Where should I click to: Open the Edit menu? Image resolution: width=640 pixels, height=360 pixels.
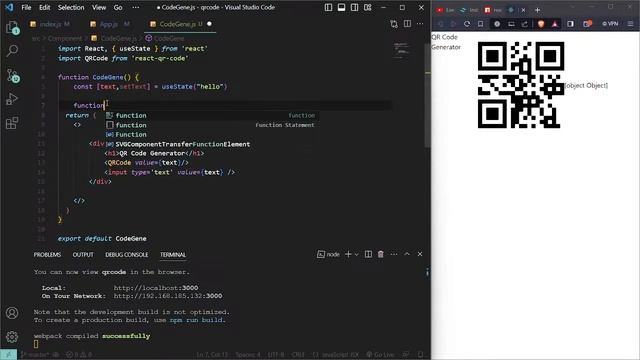[x=44, y=7]
